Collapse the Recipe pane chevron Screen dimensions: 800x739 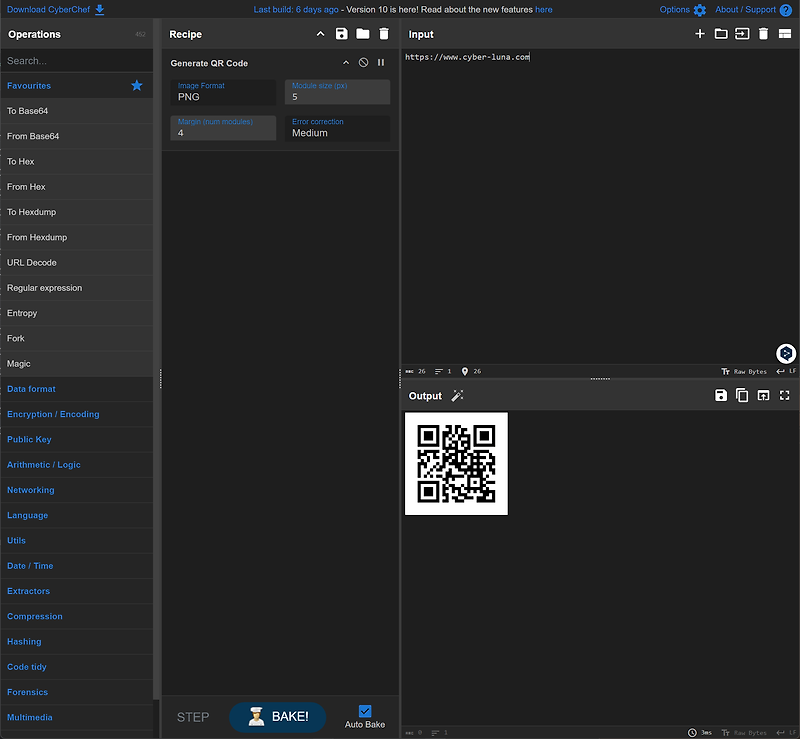pyautogui.click(x=320, y=34)
